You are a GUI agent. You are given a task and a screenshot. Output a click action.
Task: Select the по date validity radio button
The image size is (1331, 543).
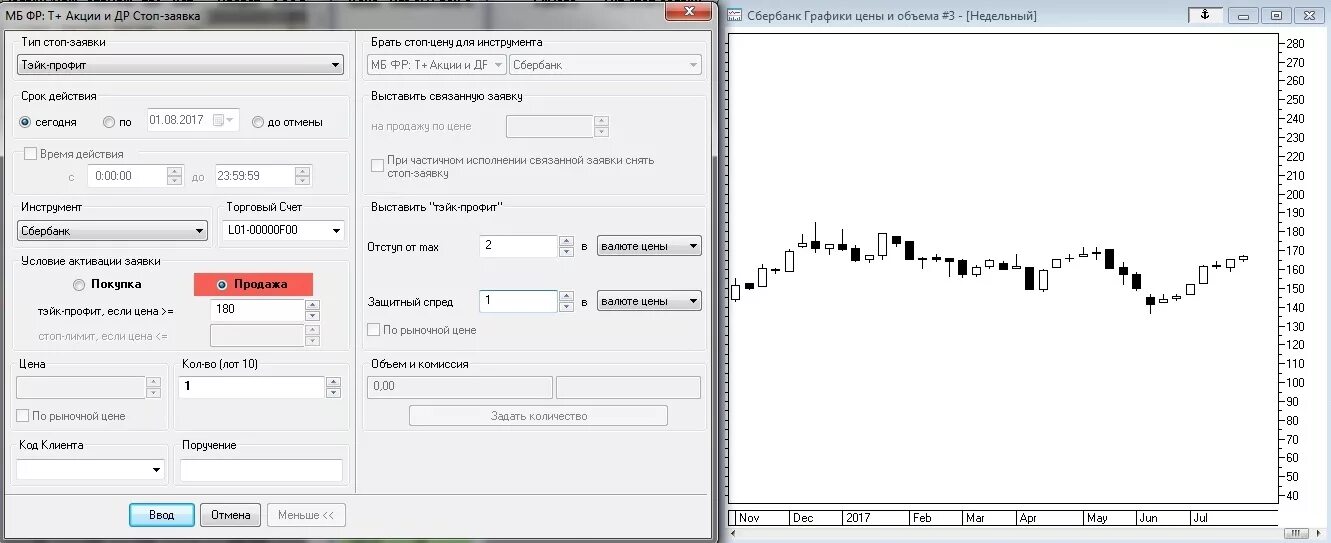[109, 122]
